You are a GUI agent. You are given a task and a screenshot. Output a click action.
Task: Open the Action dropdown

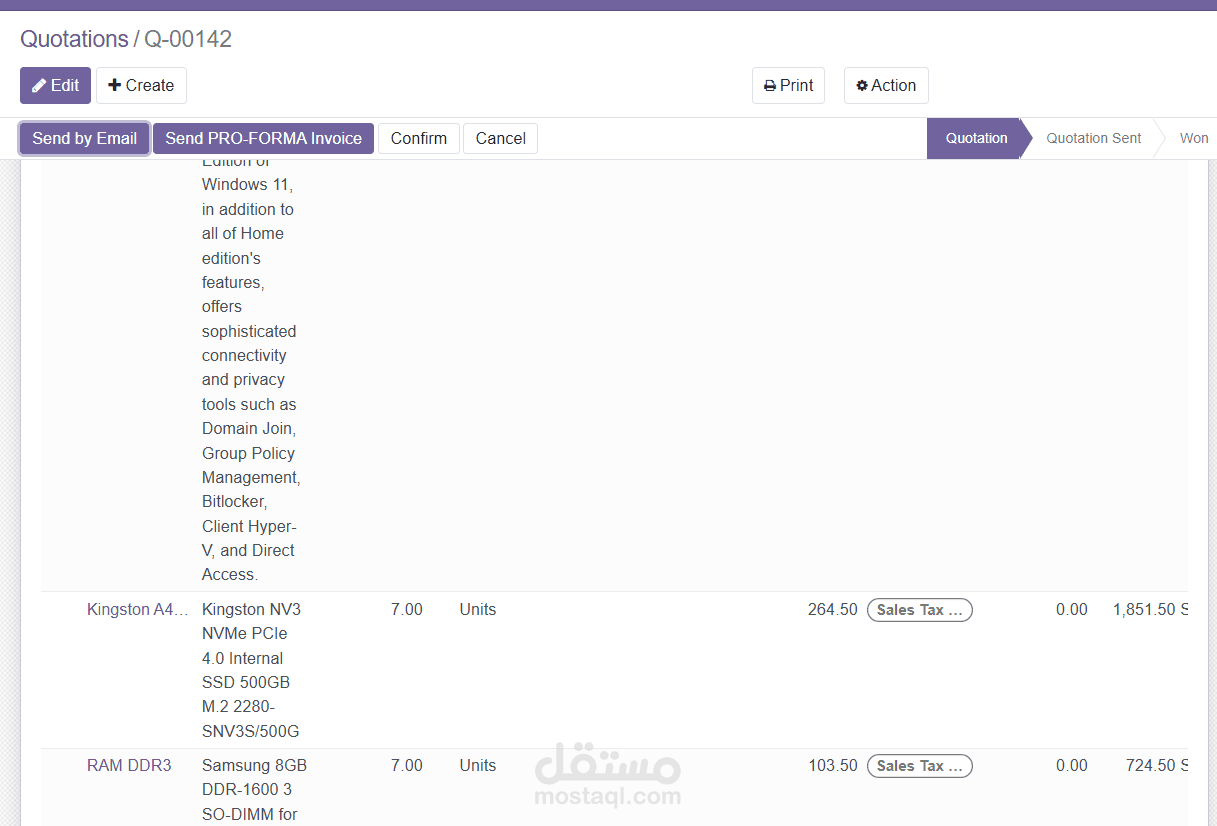coord(886,86)
